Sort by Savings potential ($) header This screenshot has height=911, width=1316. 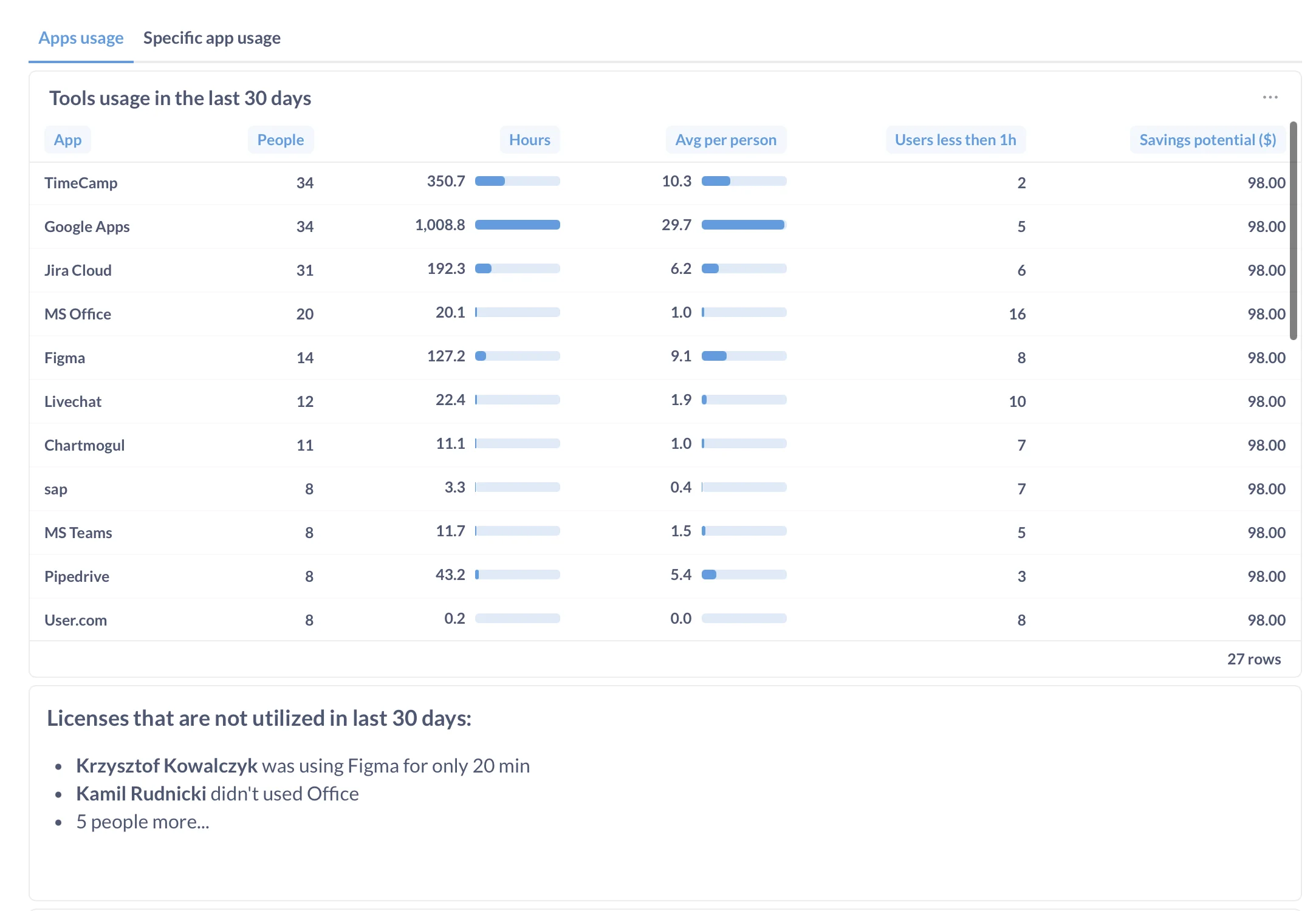click(x=1208, y=140)
